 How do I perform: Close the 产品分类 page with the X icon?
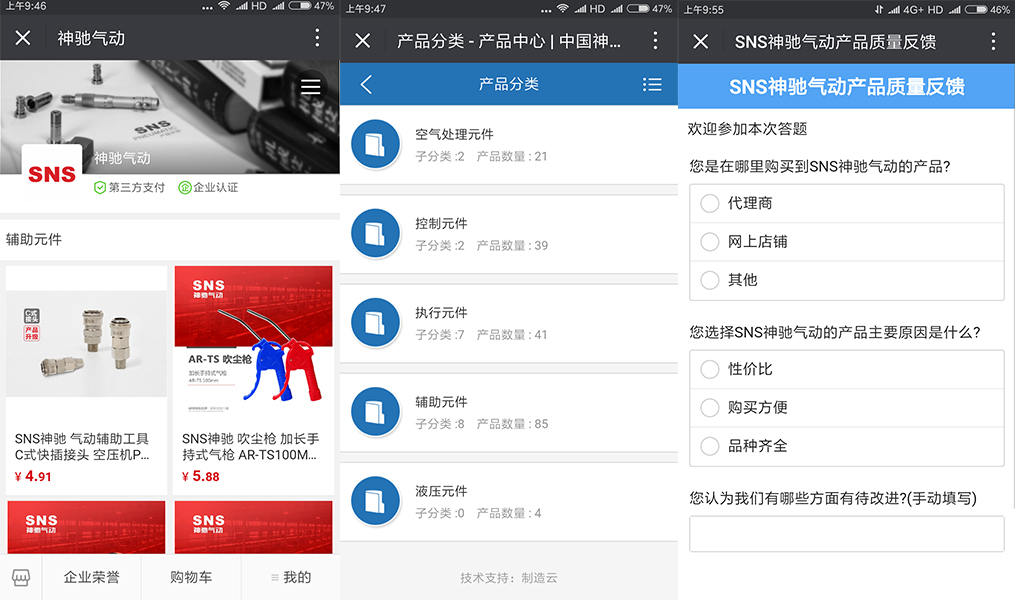point(362,41)
